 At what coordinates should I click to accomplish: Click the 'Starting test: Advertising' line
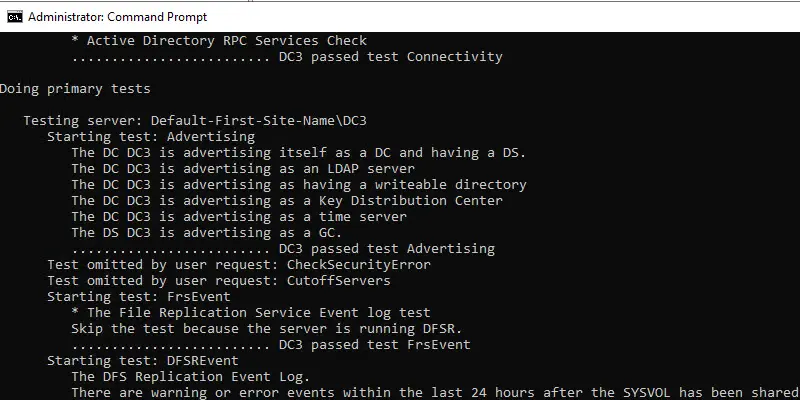[x=151, y=137]
